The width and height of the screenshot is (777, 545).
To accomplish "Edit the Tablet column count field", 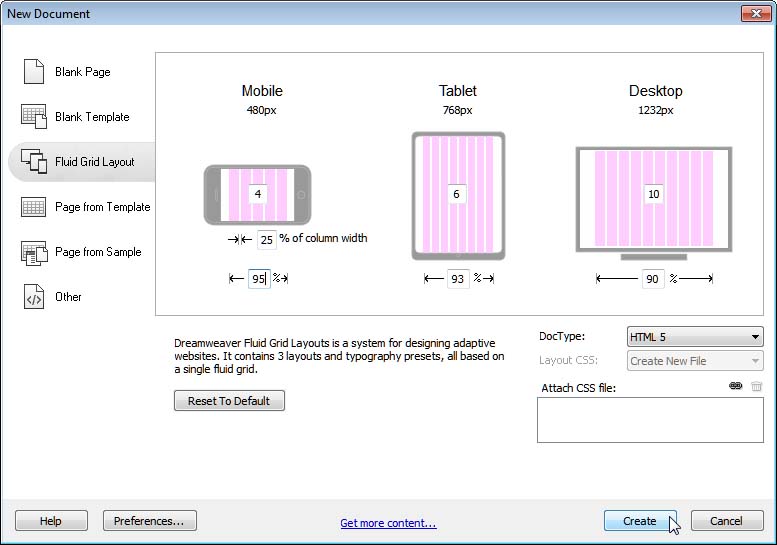I will (457, 194).
